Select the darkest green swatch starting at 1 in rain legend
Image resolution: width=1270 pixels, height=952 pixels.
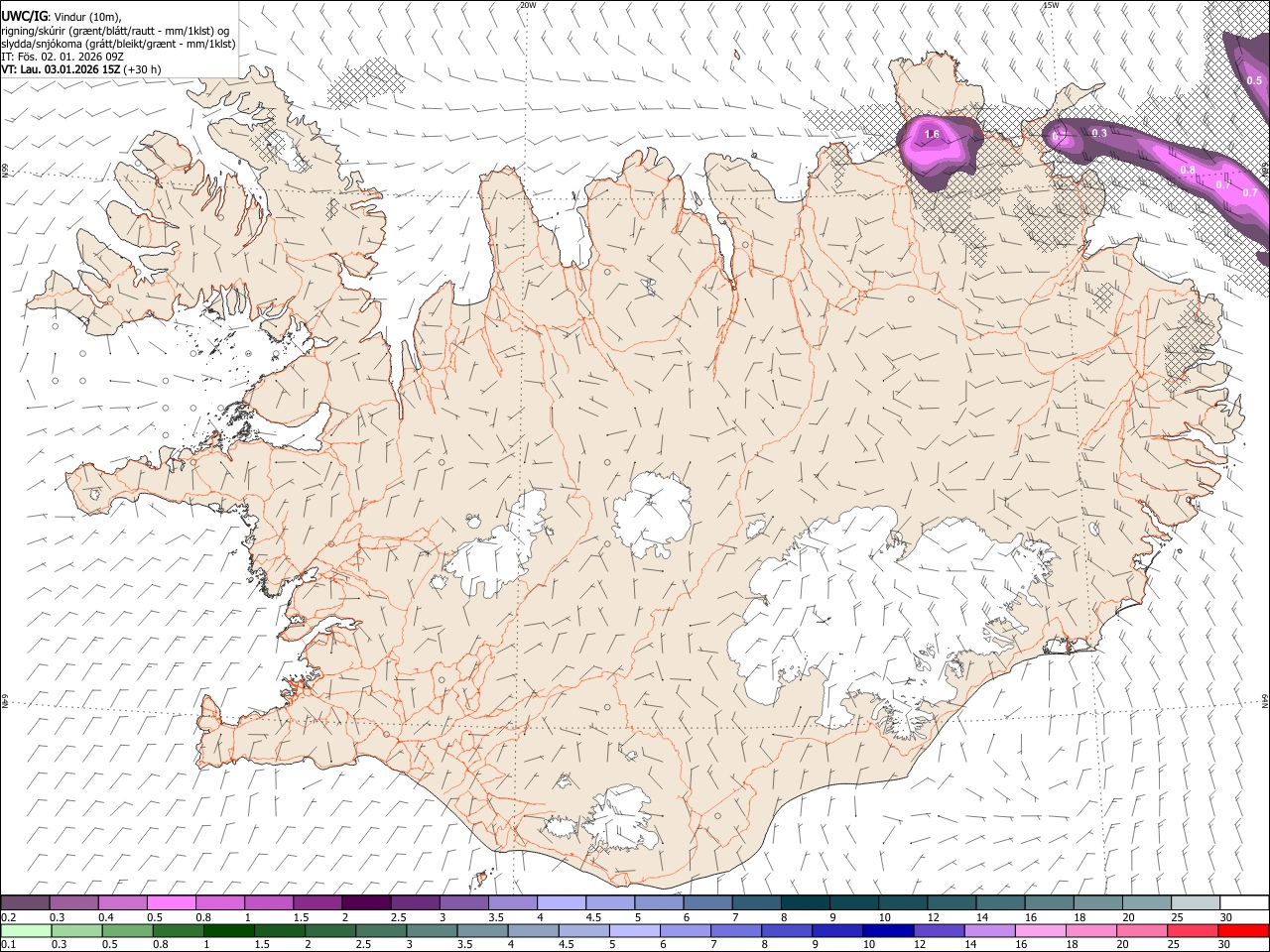229,930
